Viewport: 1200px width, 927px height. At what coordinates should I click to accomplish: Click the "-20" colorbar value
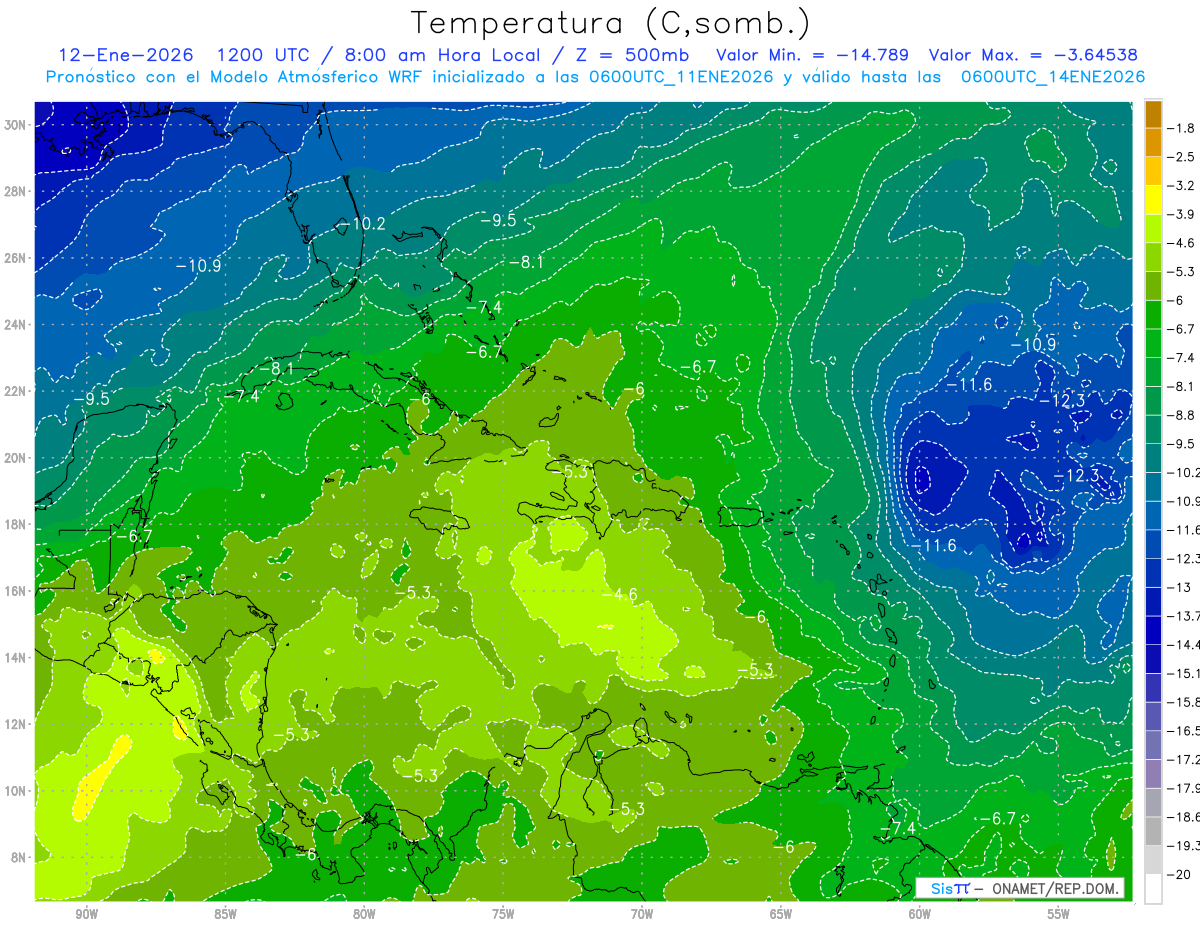pyautogui.click(x=1178, y=874)
